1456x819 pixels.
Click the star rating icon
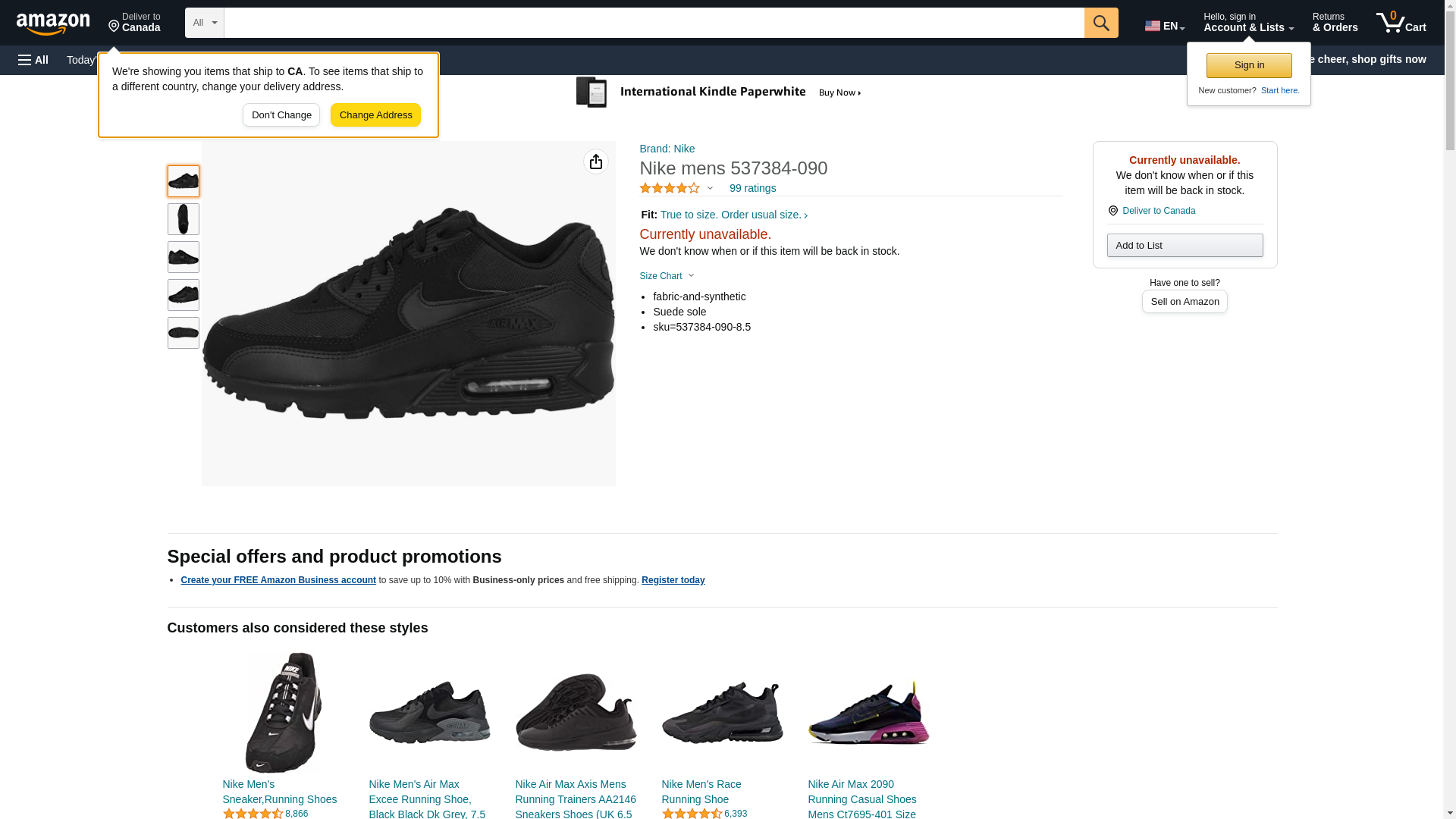click(x=670, y=188)
